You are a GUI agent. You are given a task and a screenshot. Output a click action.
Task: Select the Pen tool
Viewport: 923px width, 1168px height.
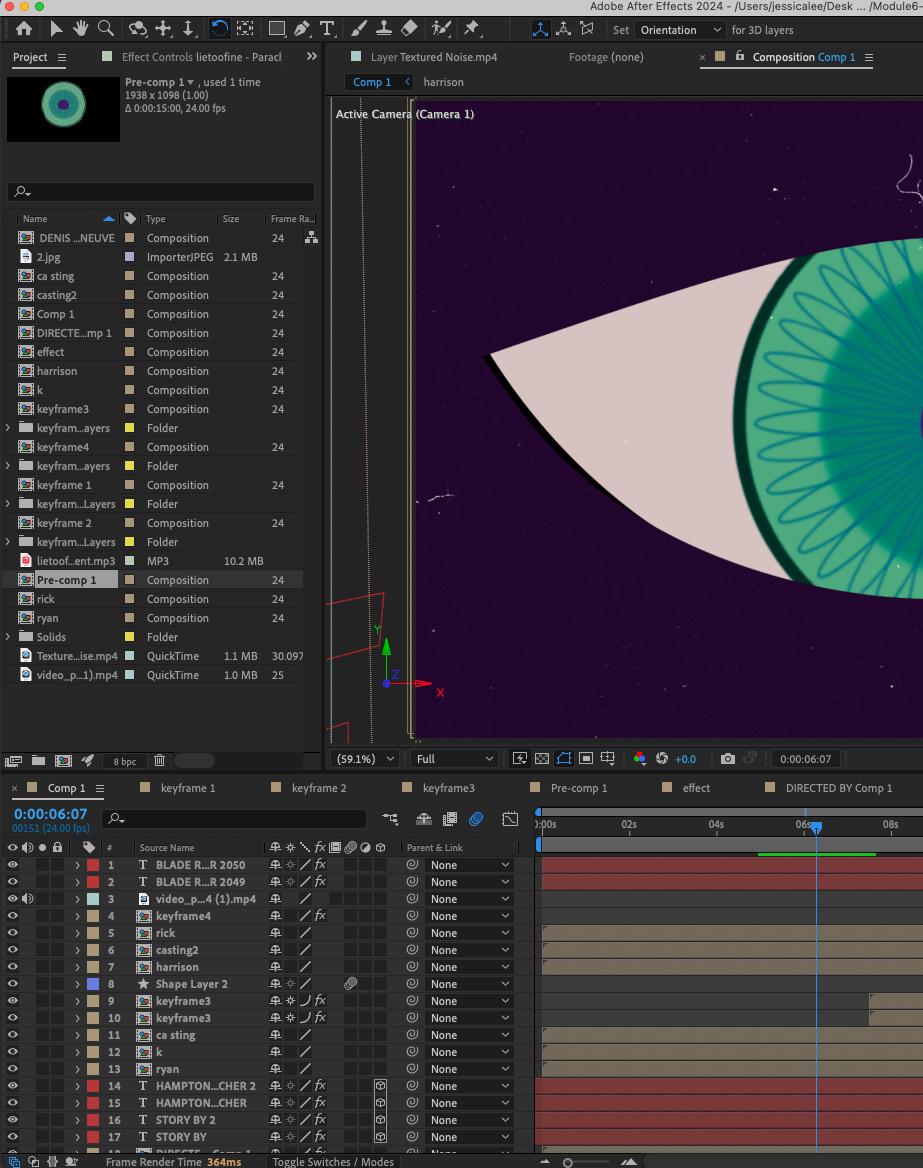pos(302,29)
